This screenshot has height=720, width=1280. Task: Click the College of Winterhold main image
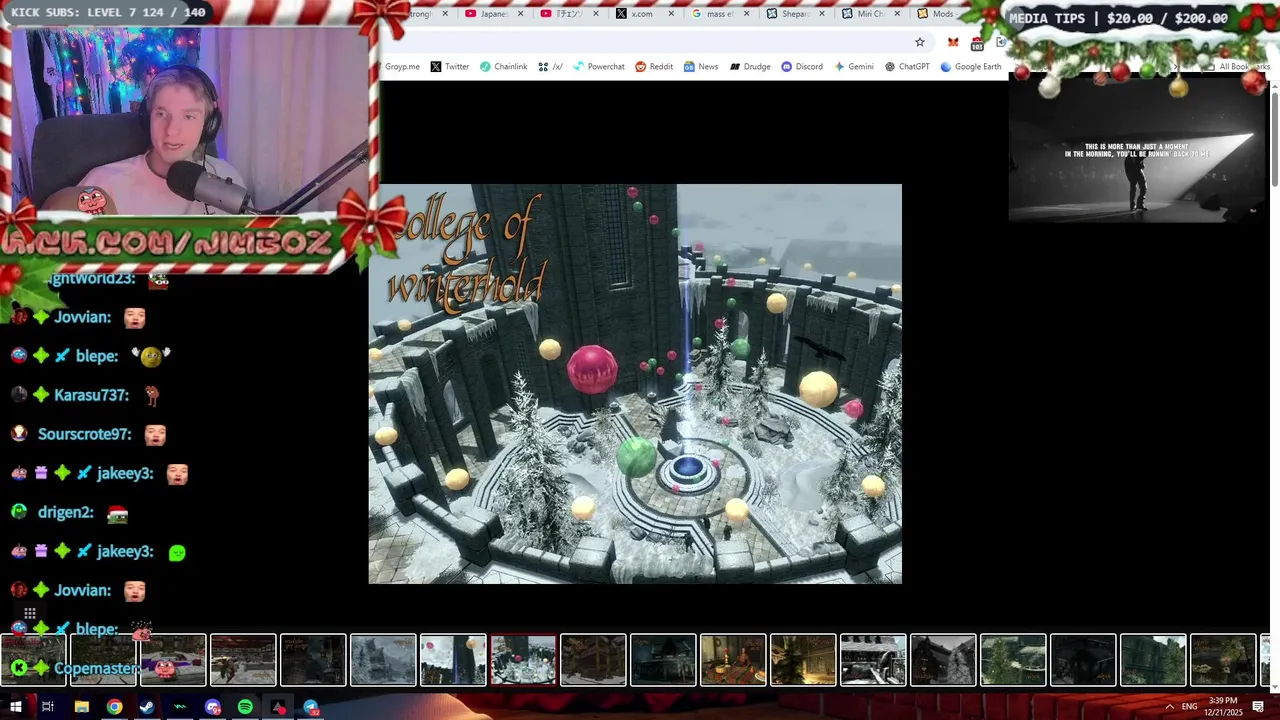pos(635,384)
